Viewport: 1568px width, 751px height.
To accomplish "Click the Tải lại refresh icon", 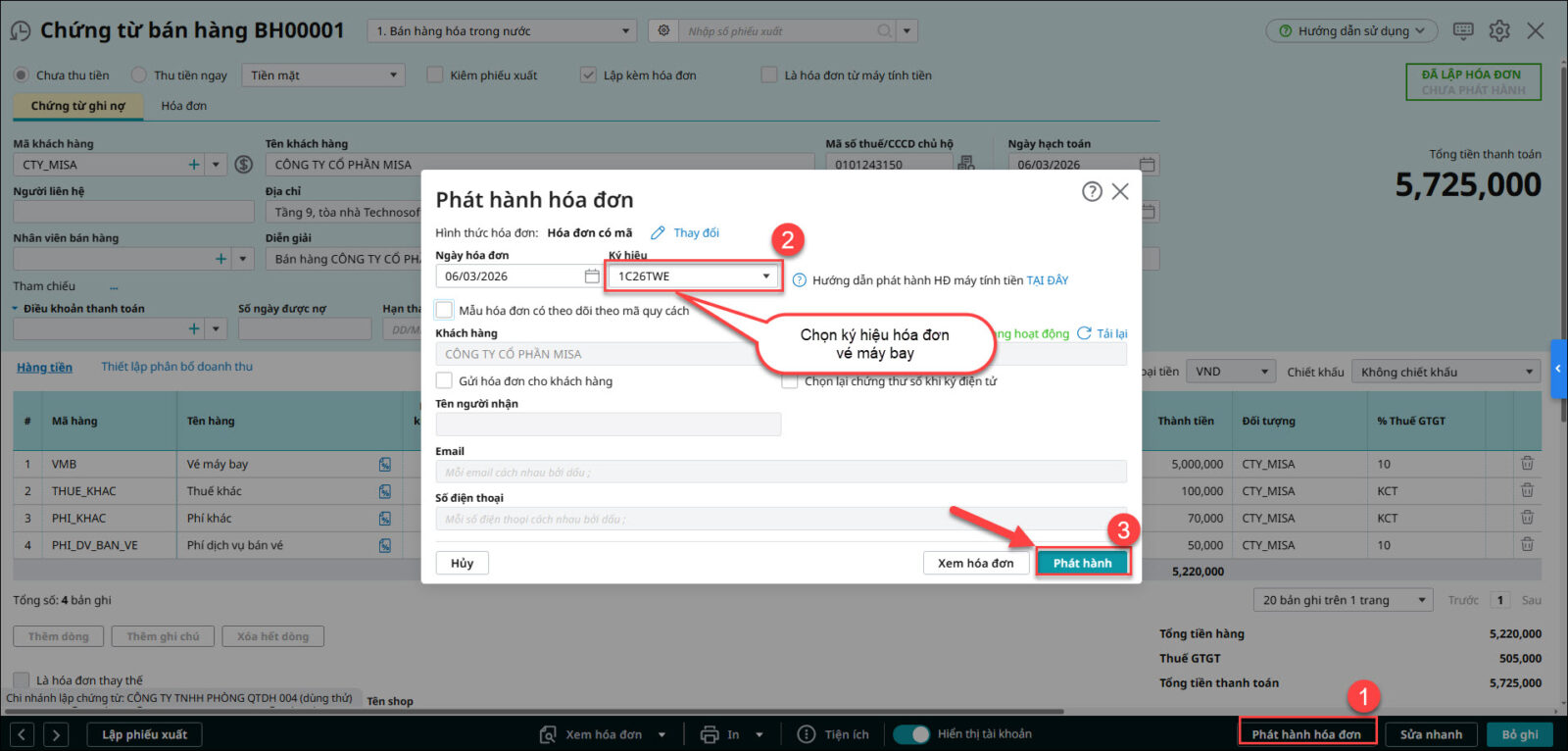I will tap(1084, 333).
